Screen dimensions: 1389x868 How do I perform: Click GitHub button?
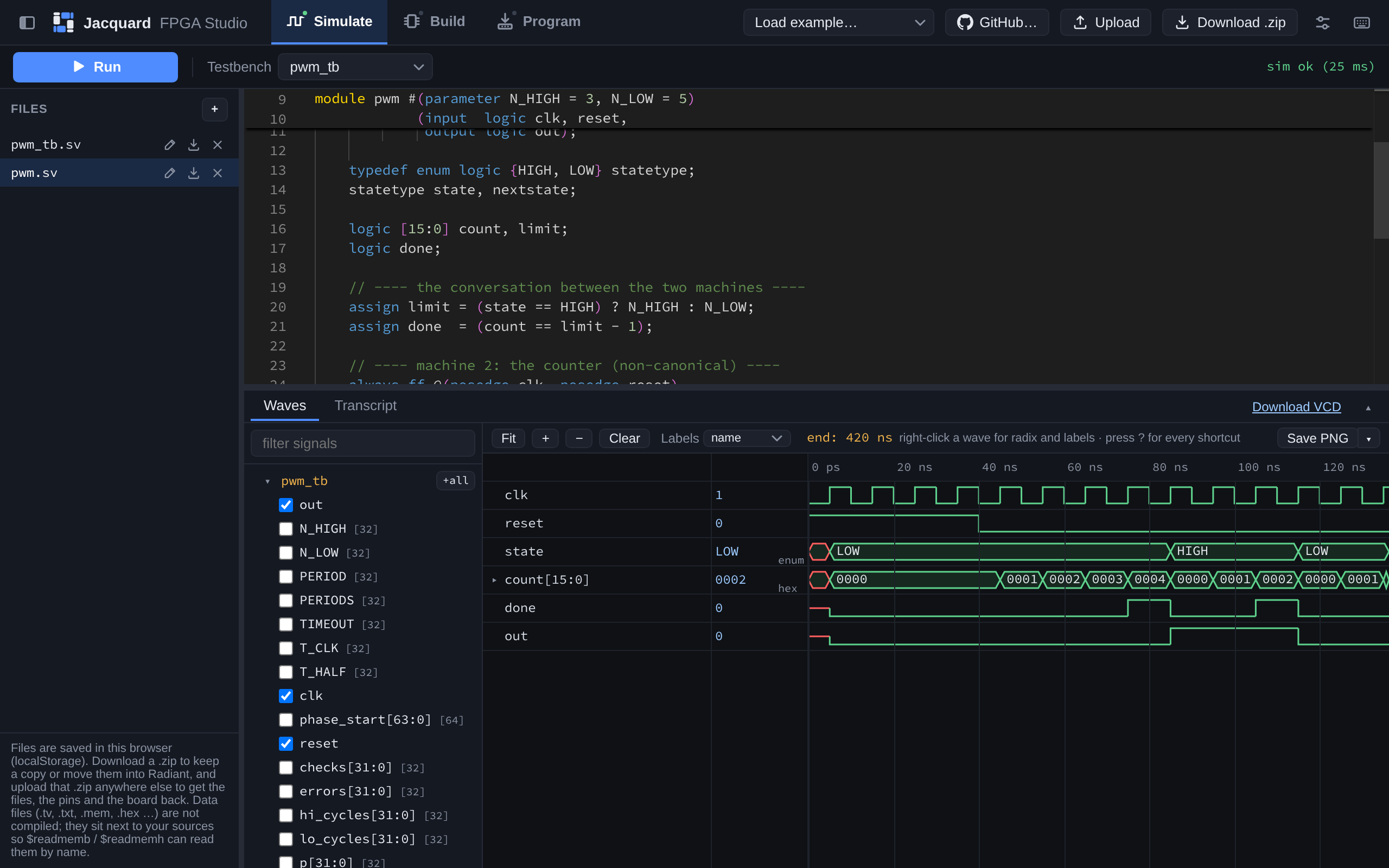click(997, 22)
